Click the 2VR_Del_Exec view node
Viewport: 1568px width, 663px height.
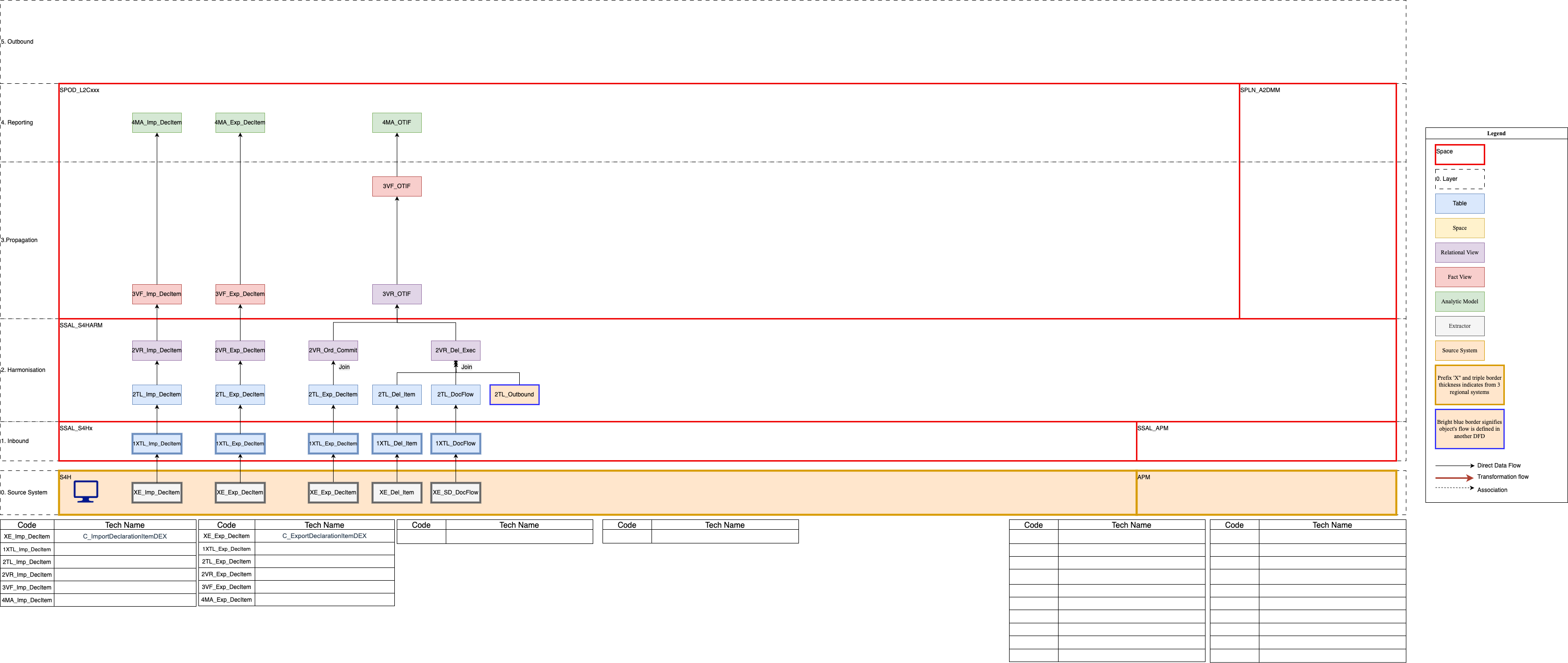point(455,351)
